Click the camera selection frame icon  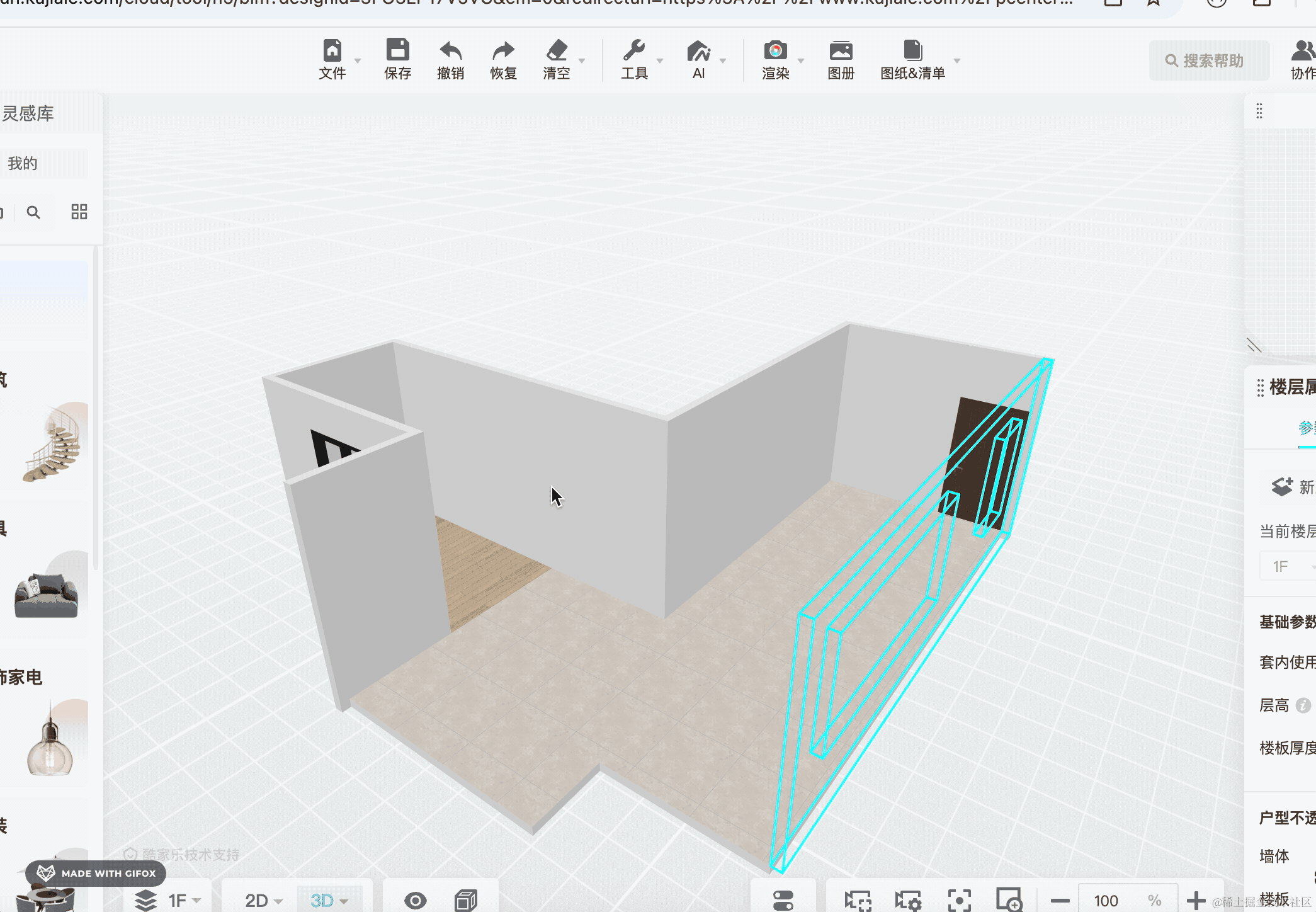tap(858, 901)
